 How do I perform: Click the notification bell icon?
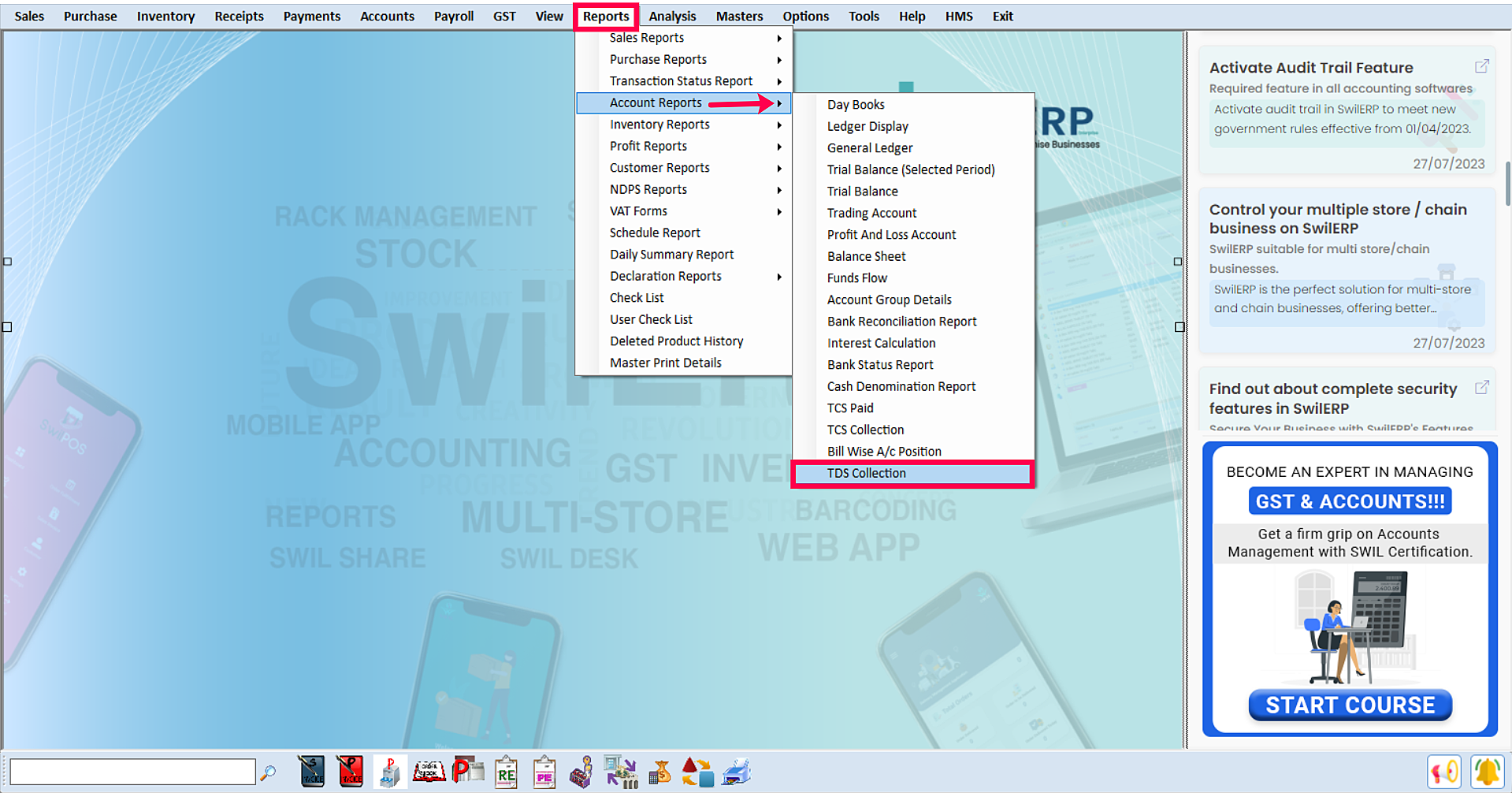coord(1487,771)
